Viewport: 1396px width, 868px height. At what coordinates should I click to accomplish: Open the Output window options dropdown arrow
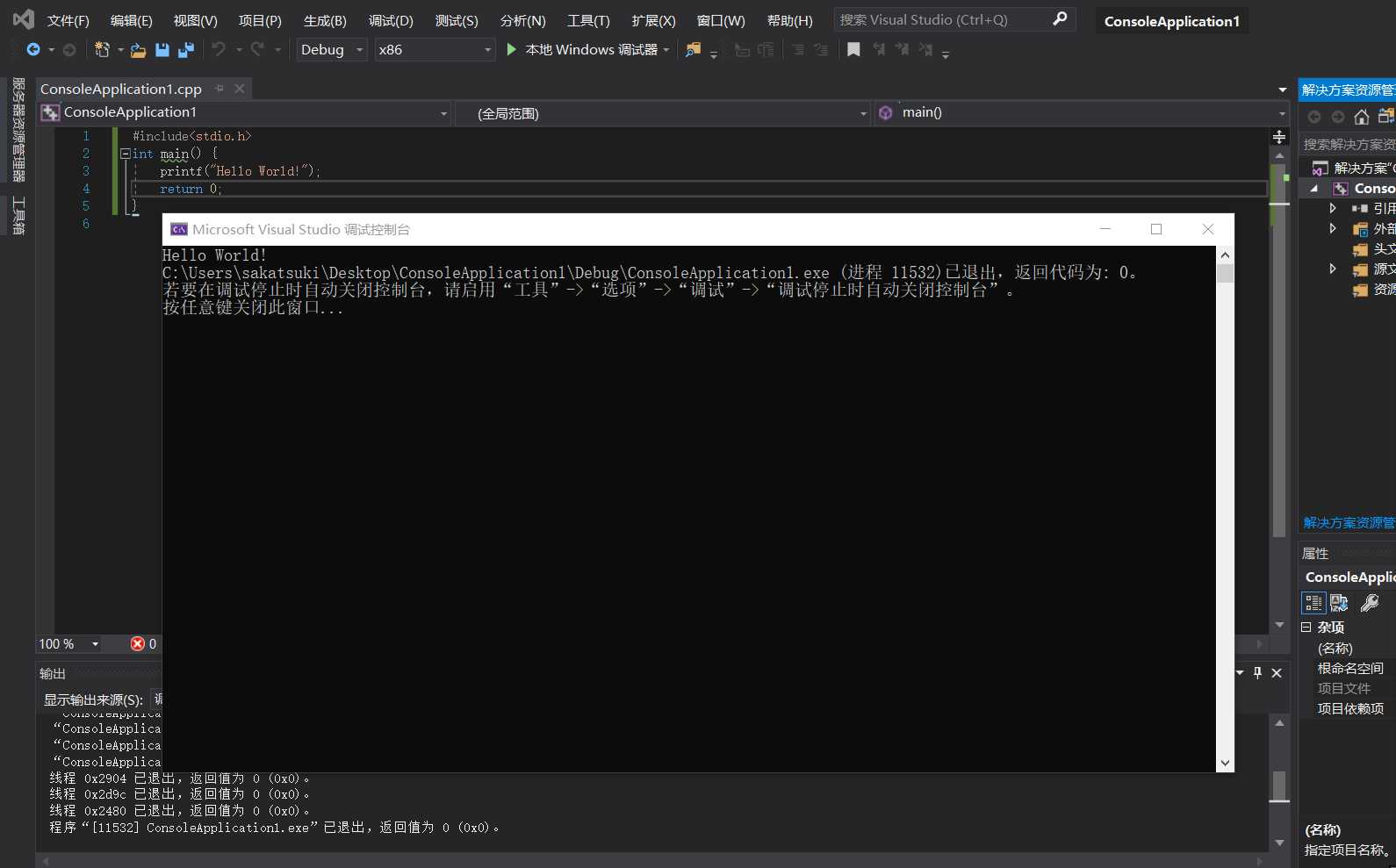click(1240, 673)
